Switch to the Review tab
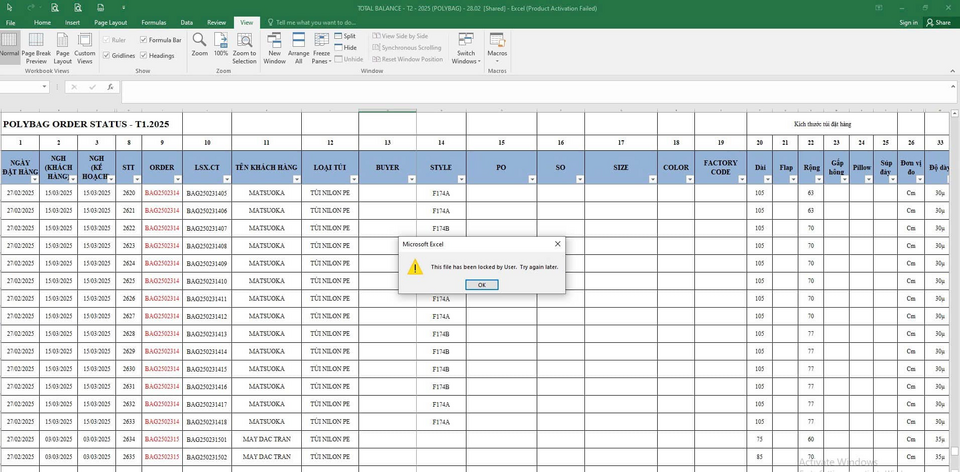The image size is (960, 472). tap(216, 23)
